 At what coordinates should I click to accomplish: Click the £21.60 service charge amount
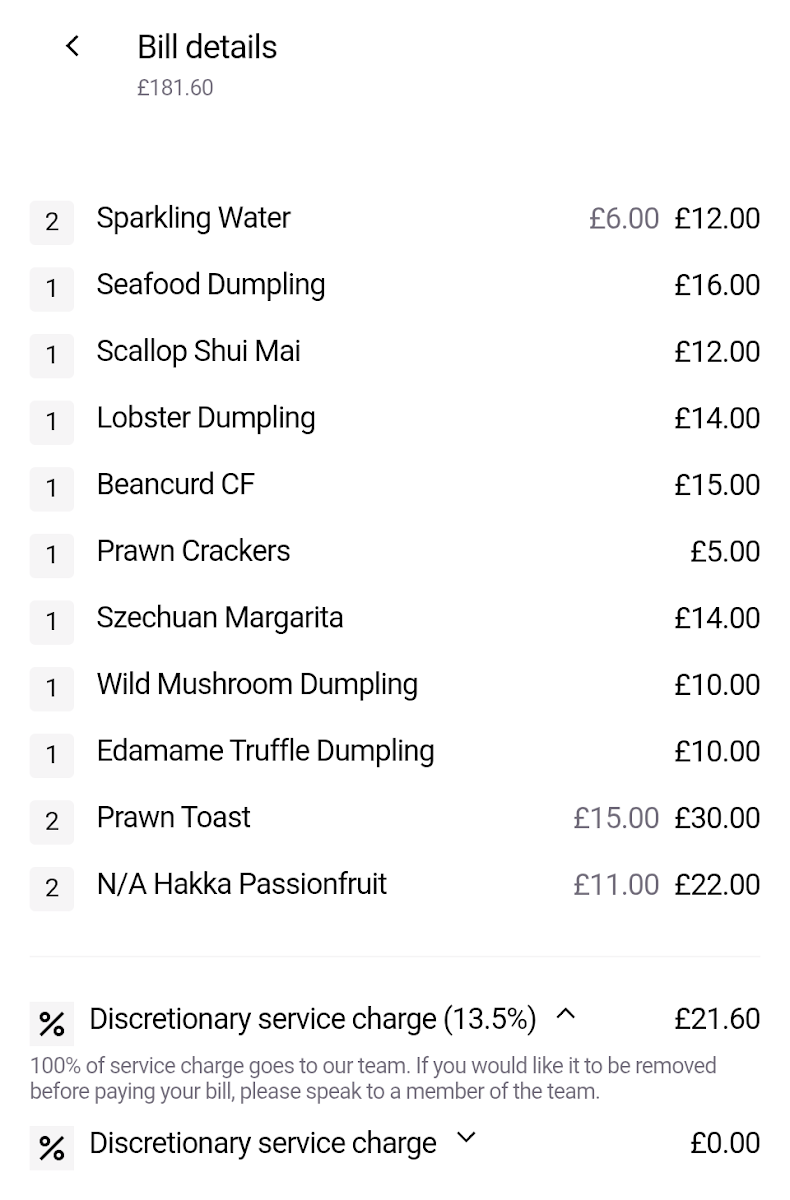(x=717, y=1019)
